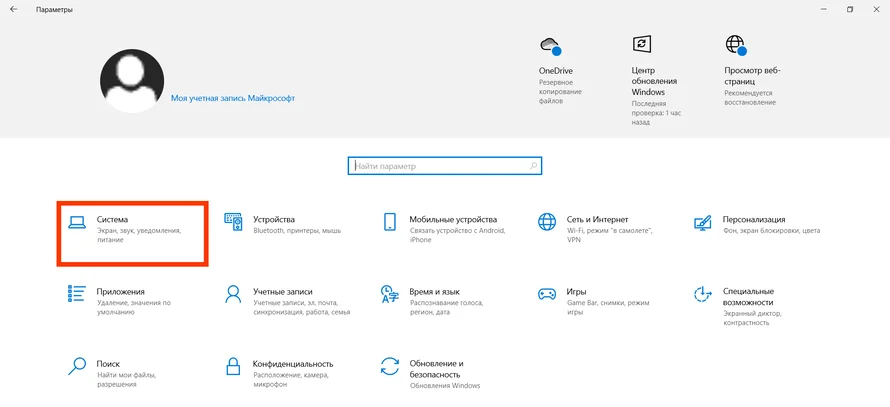Viewport: 890px width, 407px height.
Task: Open the Специальные возможности accessibility icon
Action: click(703, 294)
